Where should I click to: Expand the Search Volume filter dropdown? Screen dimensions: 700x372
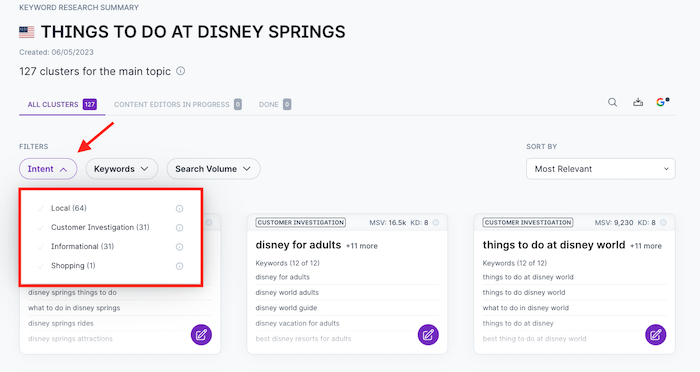click(213, 169)
